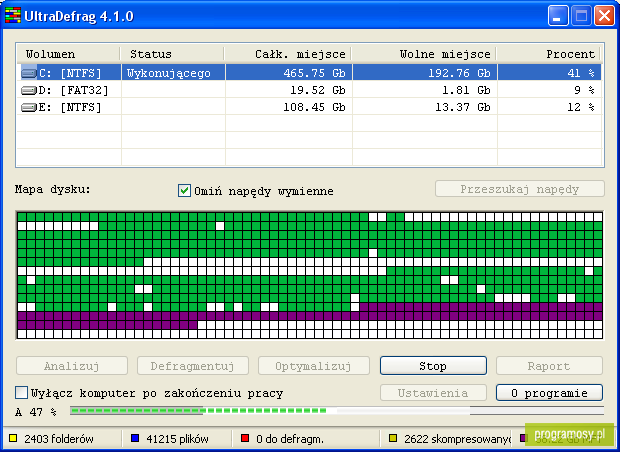The width and height of the screenshot is (620, 452).
Task: Click the blue files legend square
Action: click(135, 438)
